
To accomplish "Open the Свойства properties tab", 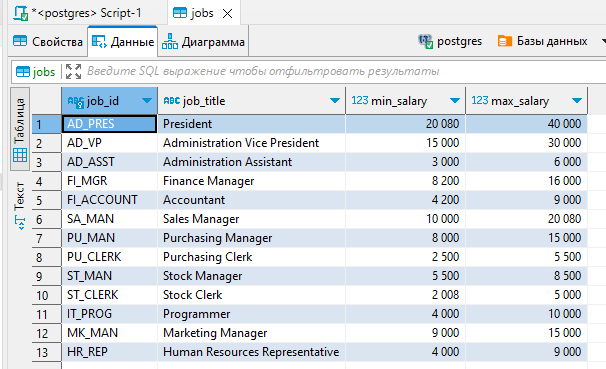I will [x=48, y=41].
